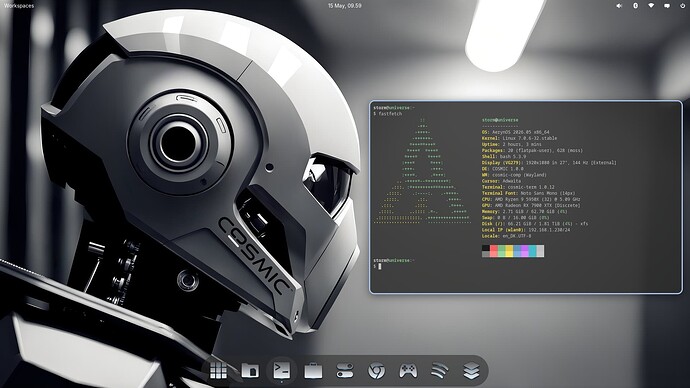Image resolution: width=690 pixels, height=388 pixels.
Task: Click the cyan color block in the palette
Action: coord(532,251)
